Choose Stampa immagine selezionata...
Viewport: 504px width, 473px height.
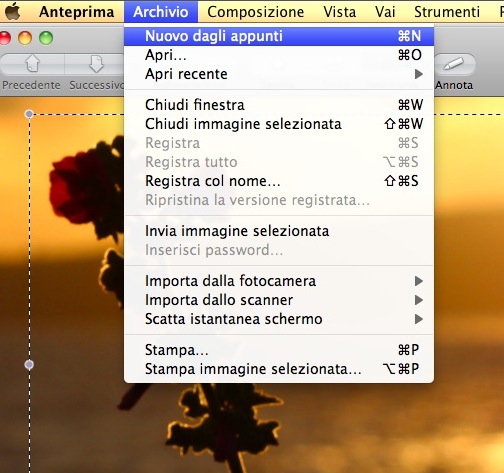tap(279, 369)
